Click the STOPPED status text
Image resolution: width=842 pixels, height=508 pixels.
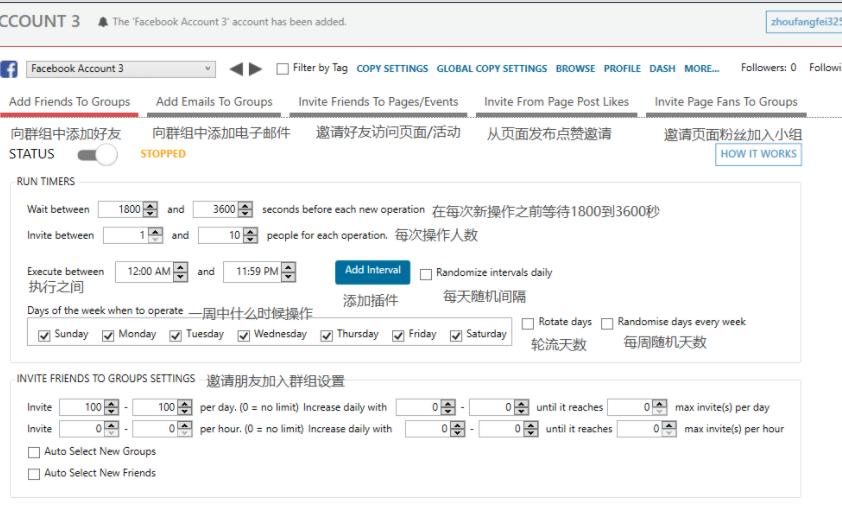tap(163, 154)
